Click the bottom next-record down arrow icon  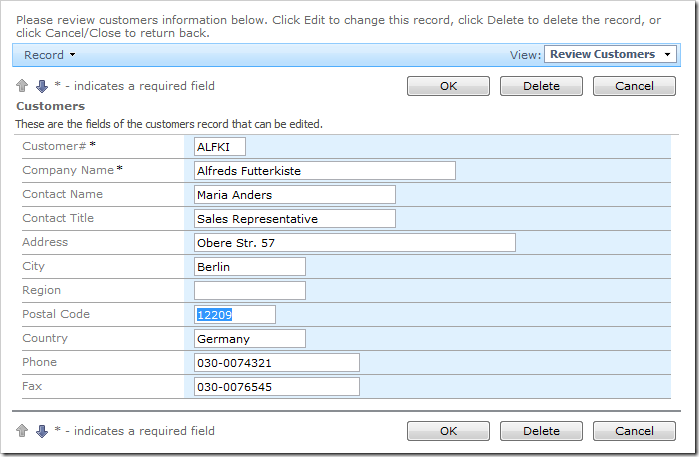41,431
